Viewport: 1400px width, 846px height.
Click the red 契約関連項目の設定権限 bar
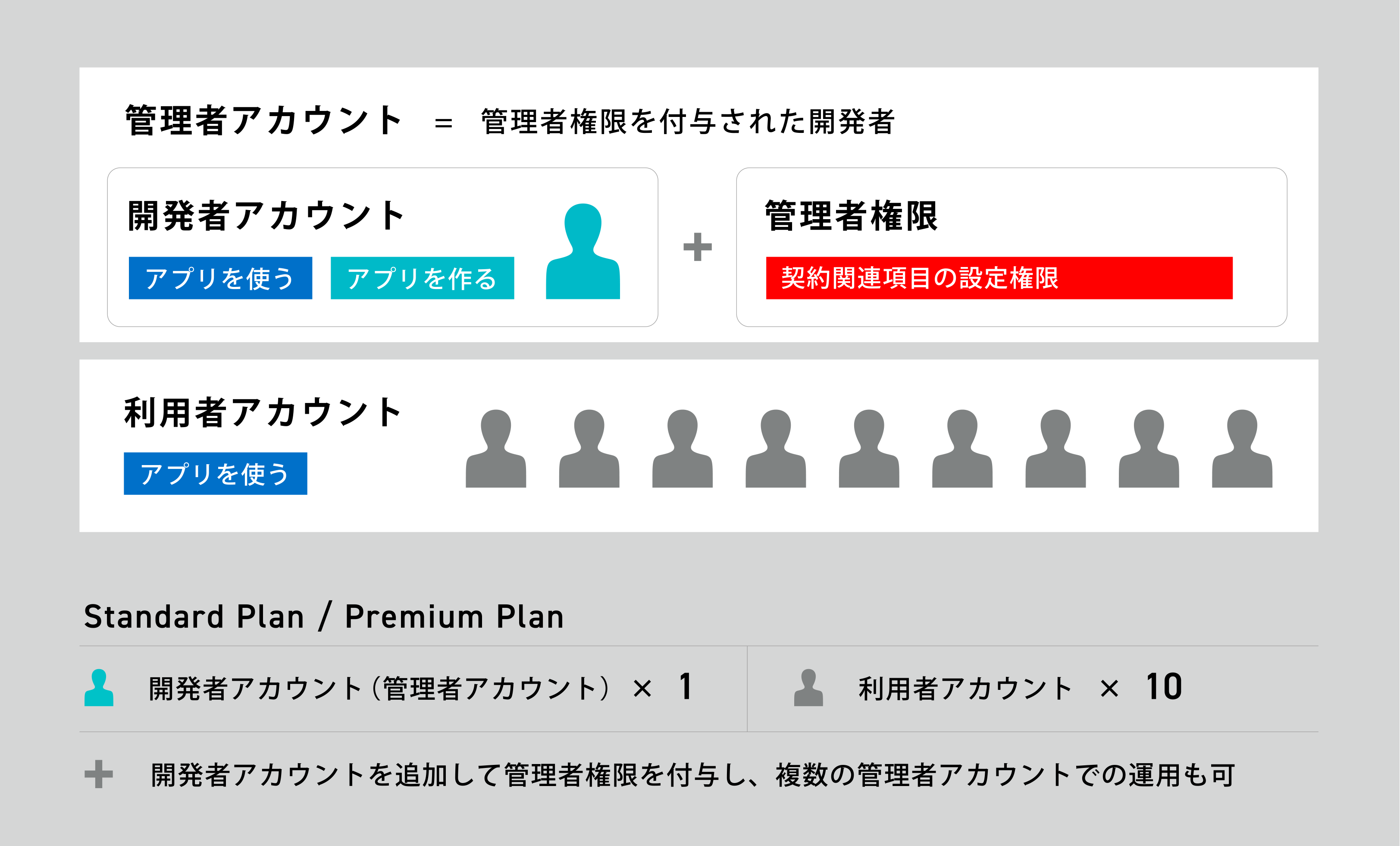999,278
